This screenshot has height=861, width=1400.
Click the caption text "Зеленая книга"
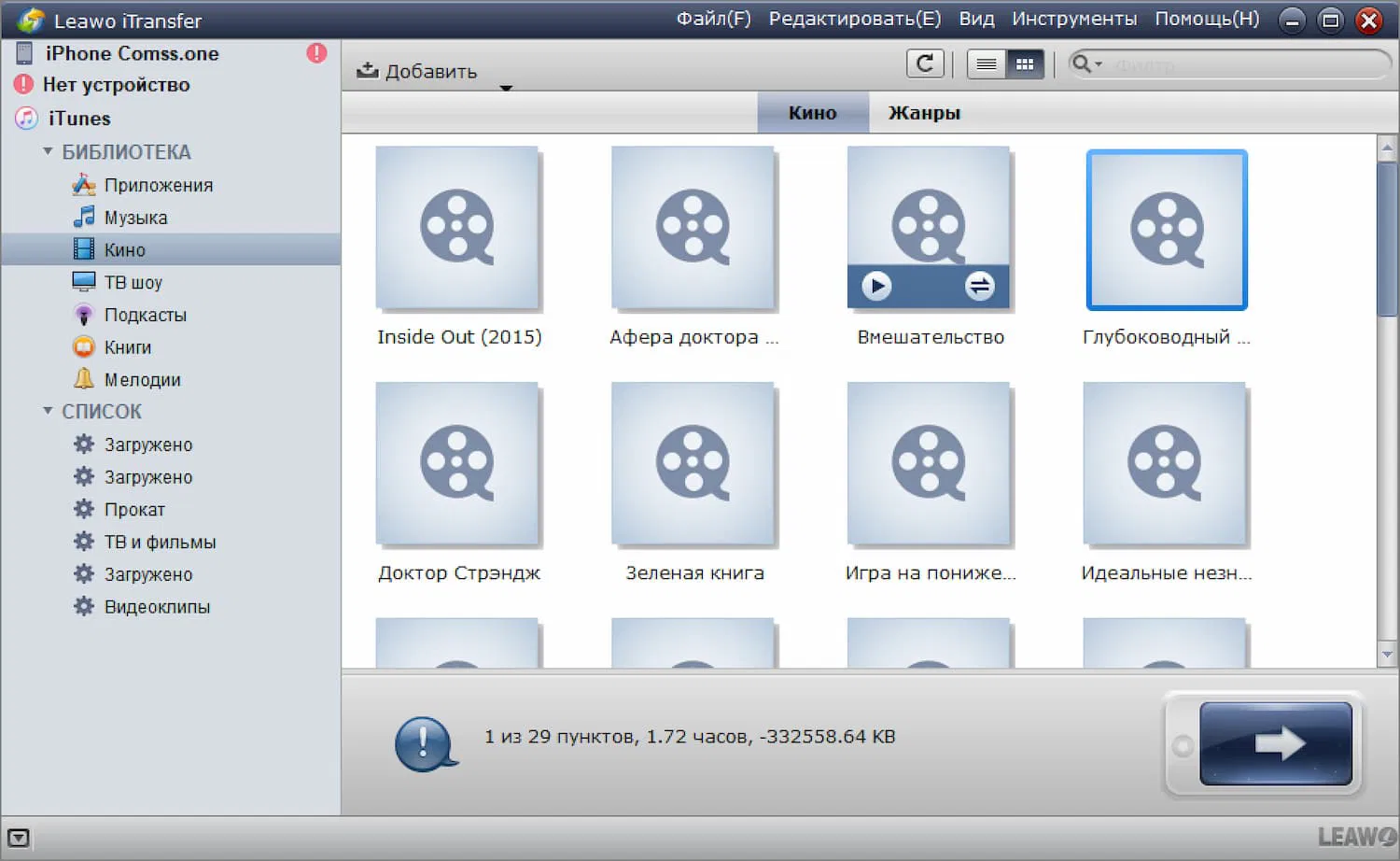pyautogui.click(x=694, y=572)
